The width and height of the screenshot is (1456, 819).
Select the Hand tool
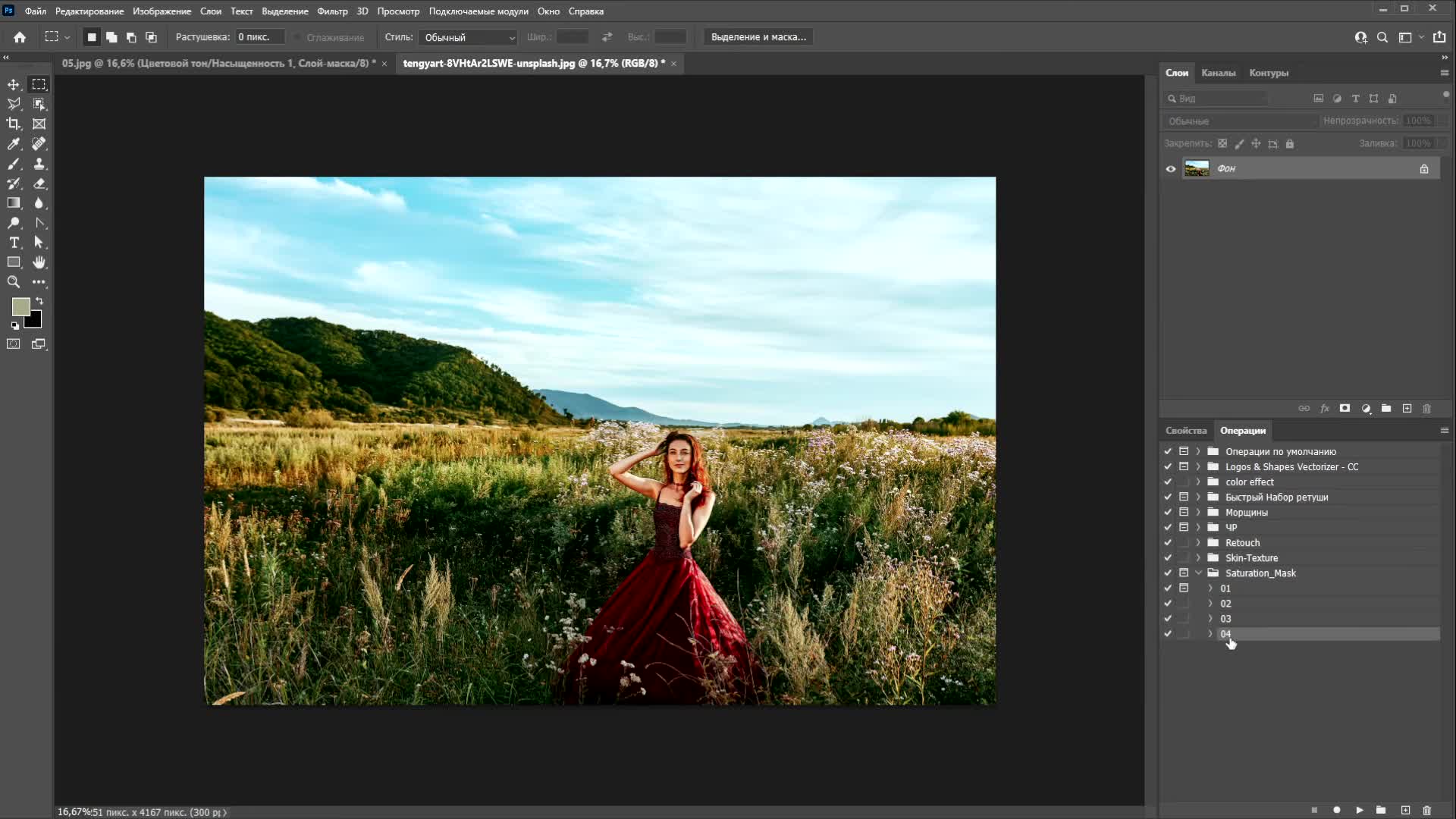tap(39, 262)
